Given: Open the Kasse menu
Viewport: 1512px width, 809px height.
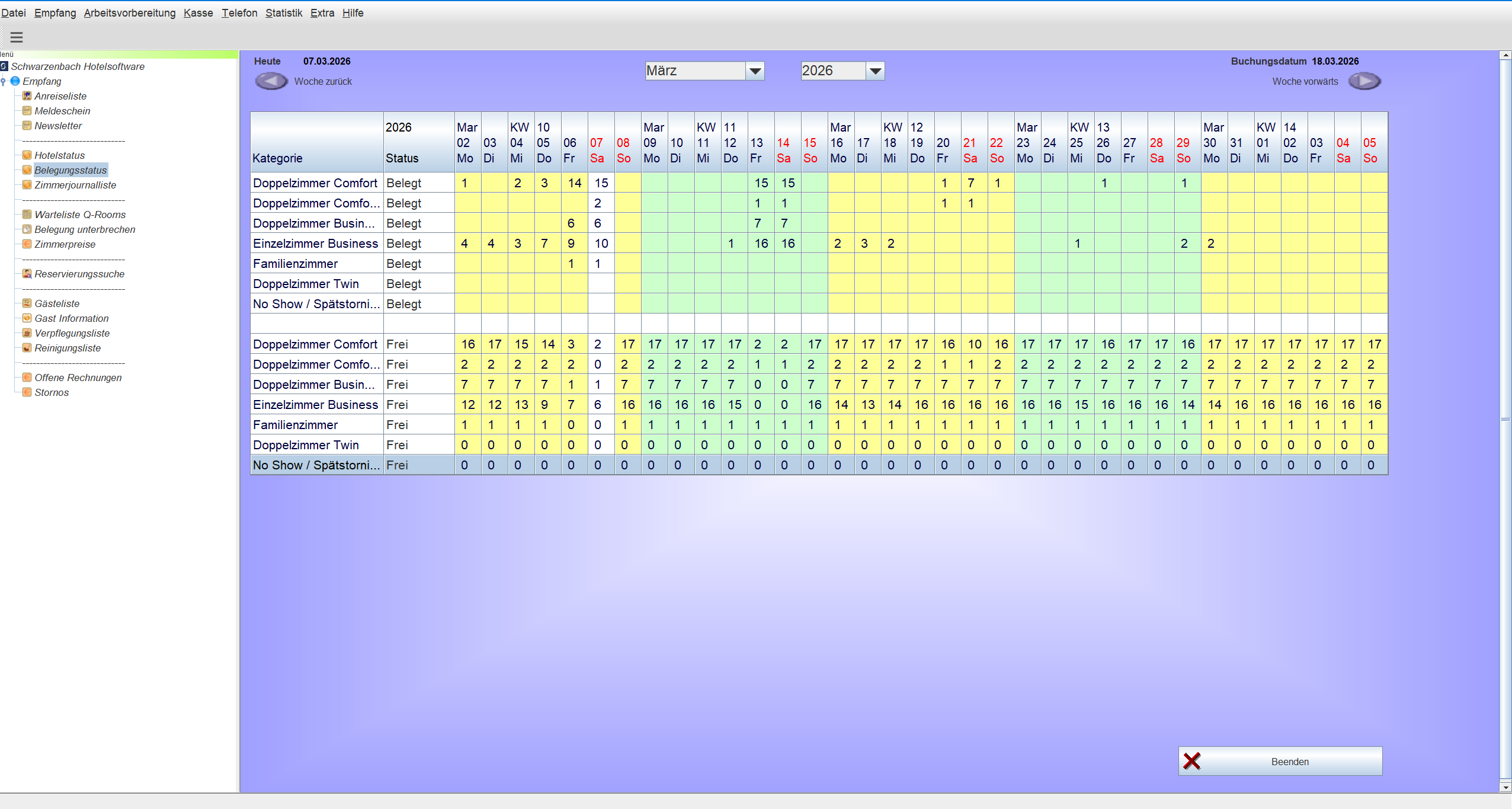Looking at the screenshot, I should (198, 12).
